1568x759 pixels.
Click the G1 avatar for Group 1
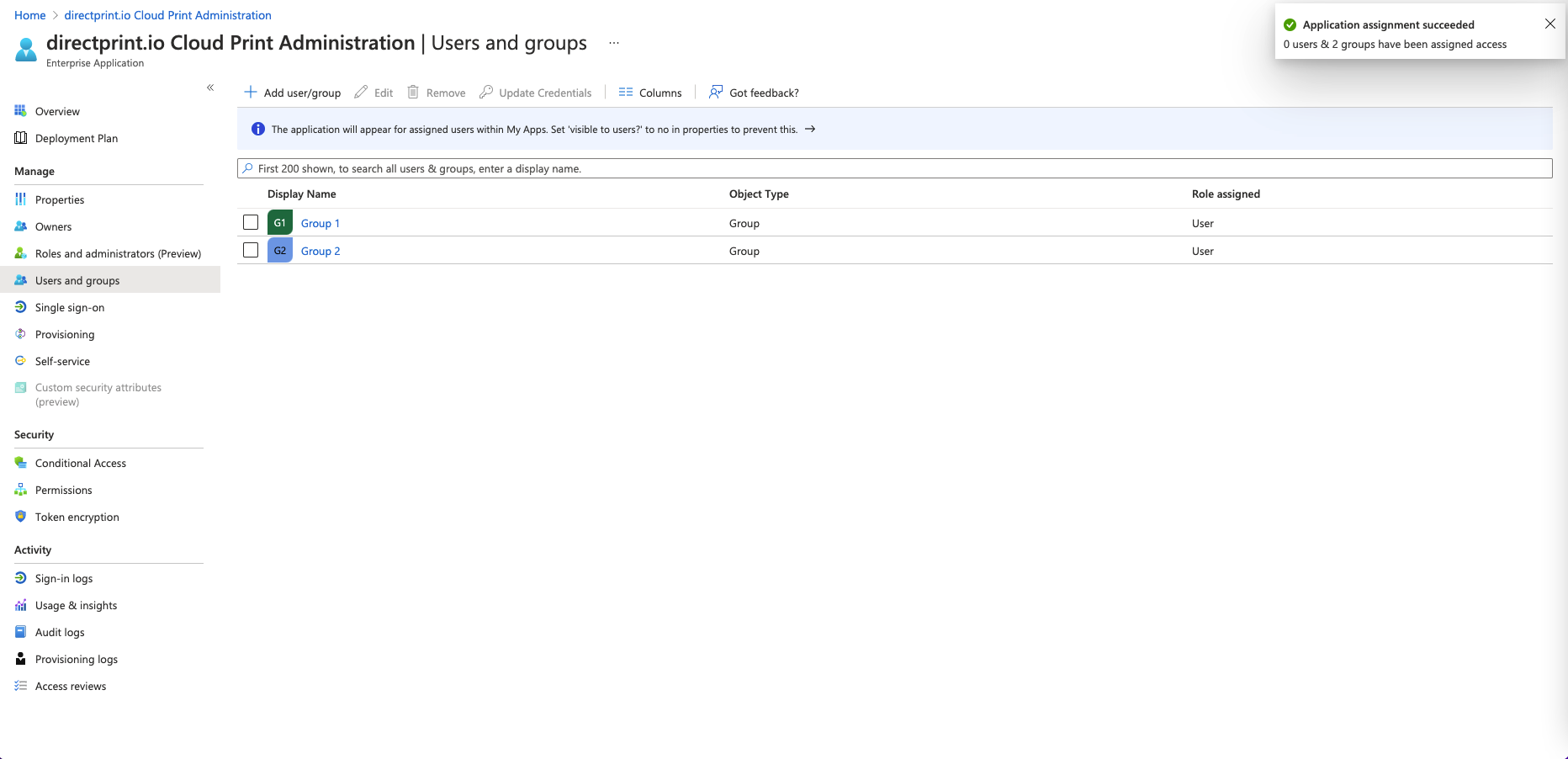coord(280,223)
